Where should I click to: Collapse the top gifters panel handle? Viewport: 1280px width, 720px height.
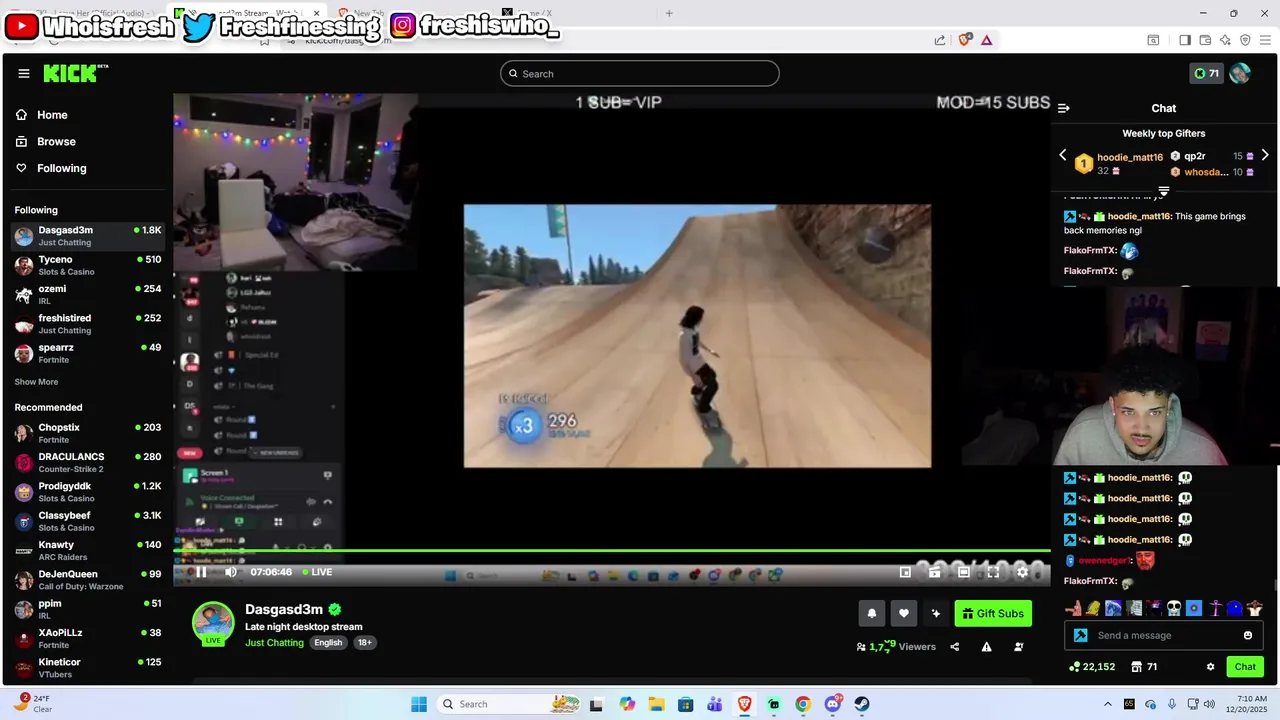tap(1164, 191)
